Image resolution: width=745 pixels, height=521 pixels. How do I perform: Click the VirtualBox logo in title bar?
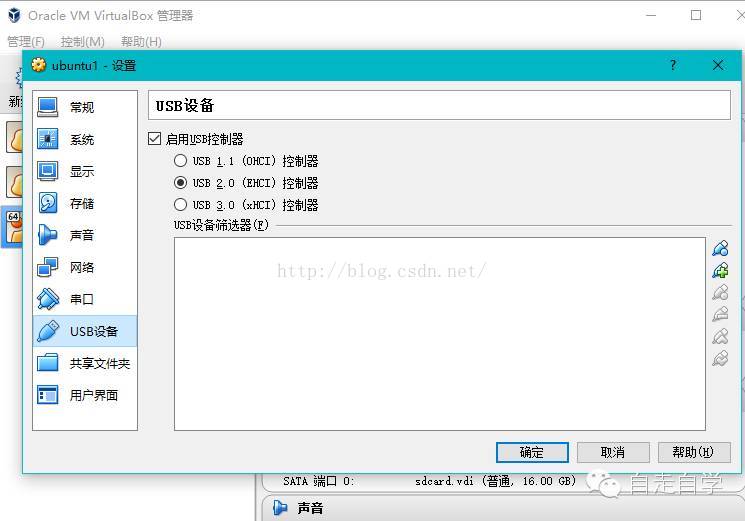(14, 15)
